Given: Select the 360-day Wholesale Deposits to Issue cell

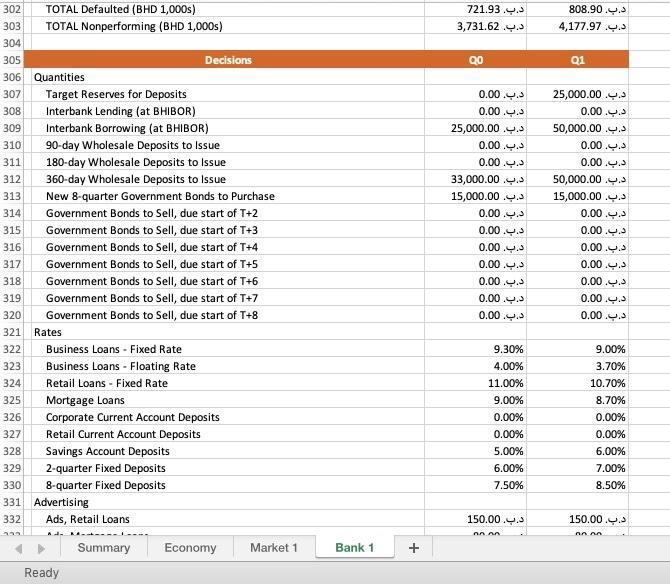Looking at the screenshot, I should tap(228, 179).
